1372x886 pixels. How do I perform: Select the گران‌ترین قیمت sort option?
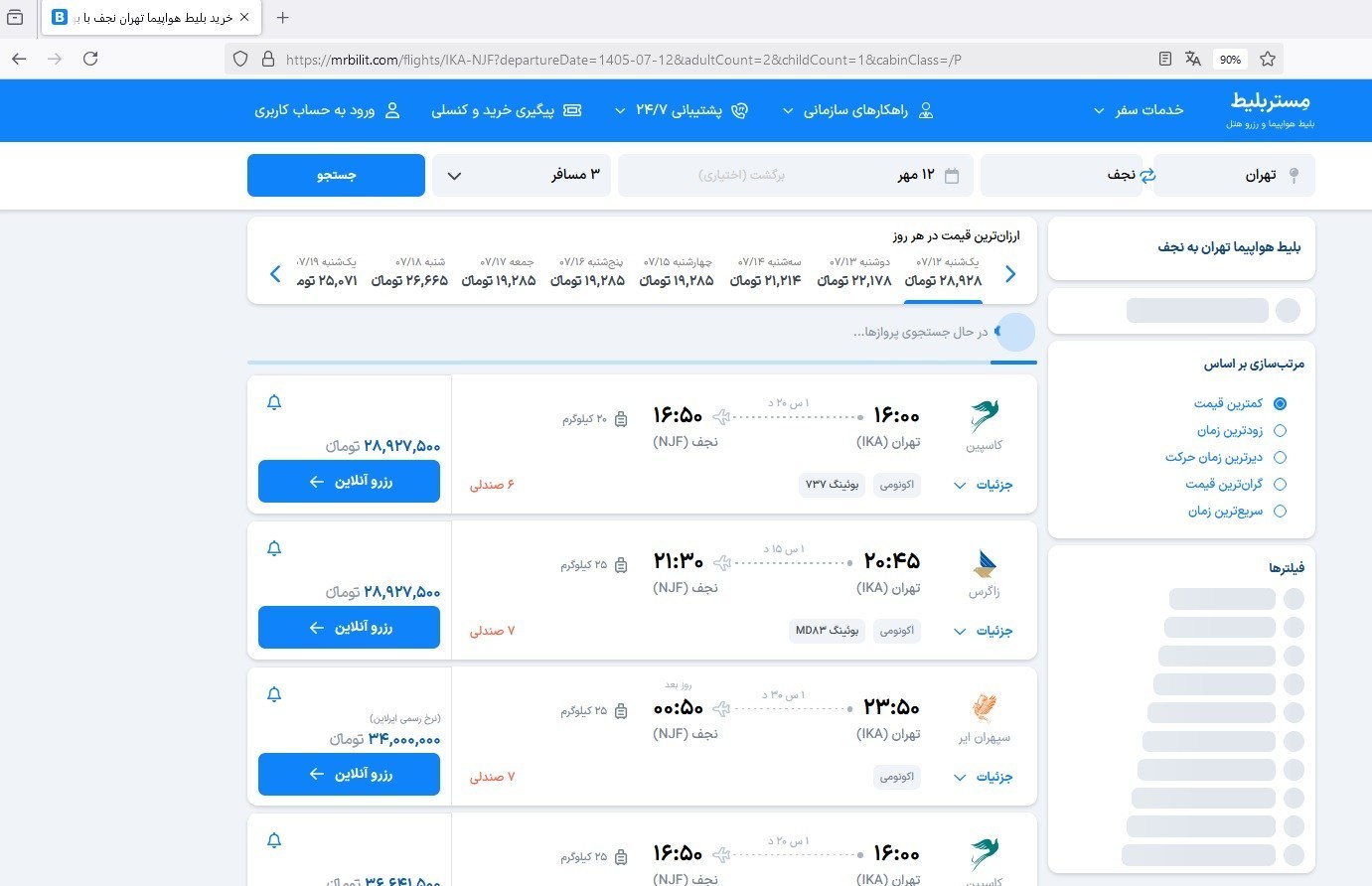pos(1236,484)
